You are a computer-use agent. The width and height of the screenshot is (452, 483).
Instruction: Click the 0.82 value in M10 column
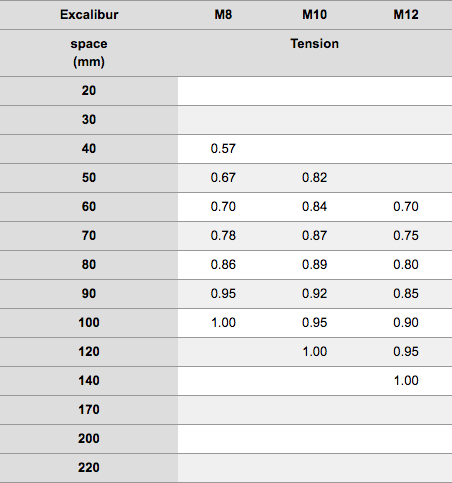pos(314,178)
